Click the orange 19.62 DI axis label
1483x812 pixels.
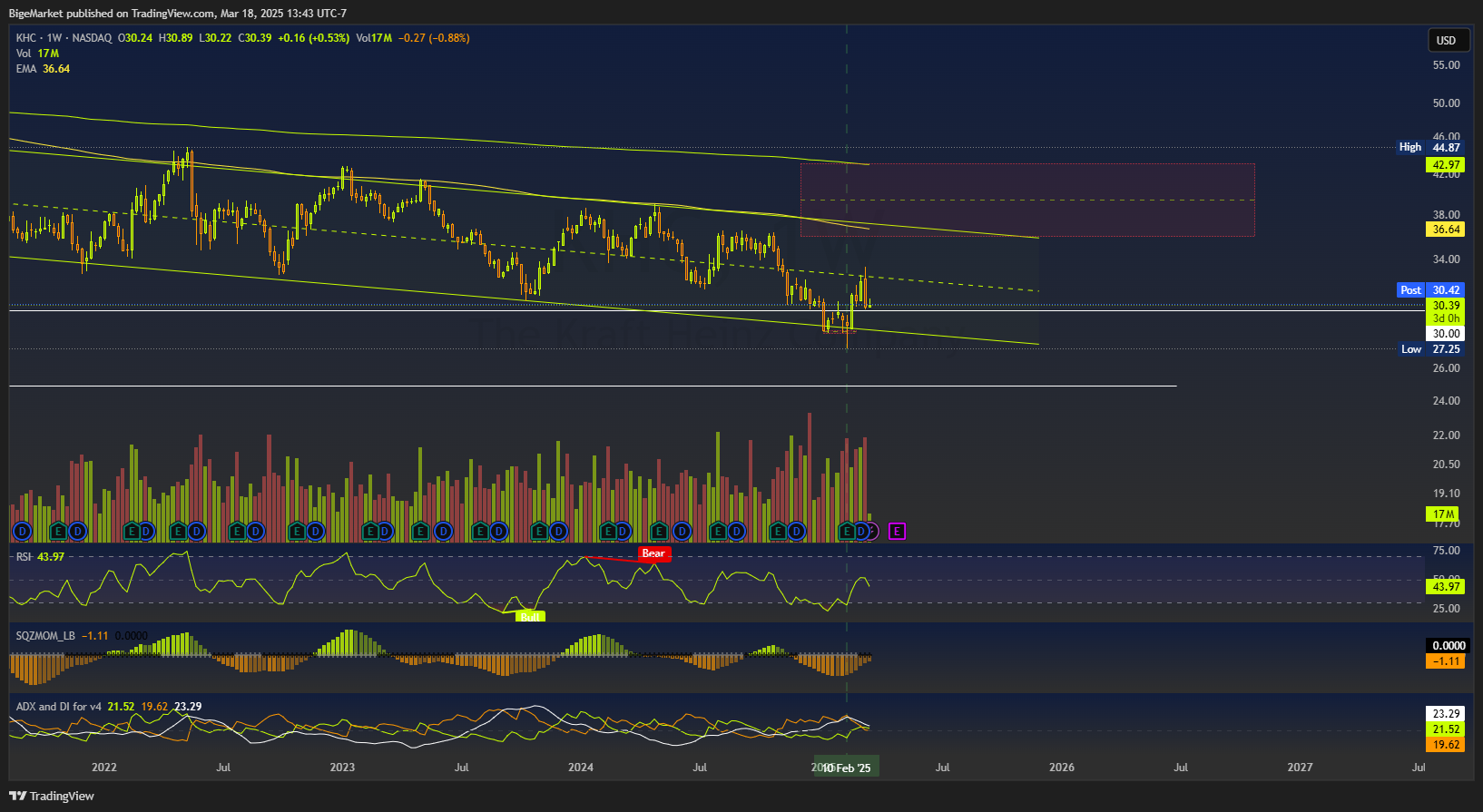(1446, 745)
